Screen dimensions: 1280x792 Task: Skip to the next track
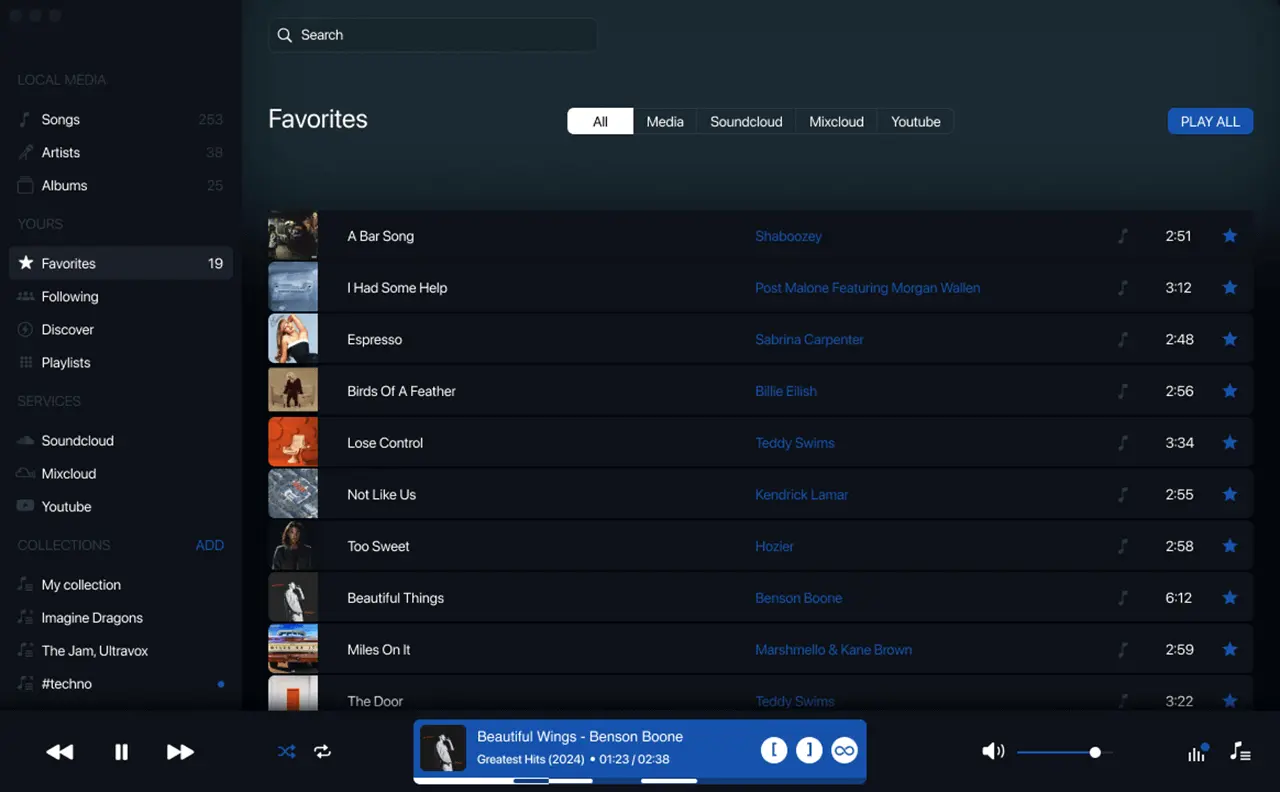(x=180, y=752)
